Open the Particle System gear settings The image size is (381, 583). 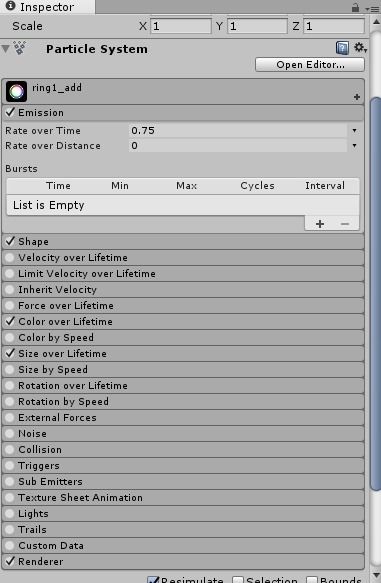360,48
